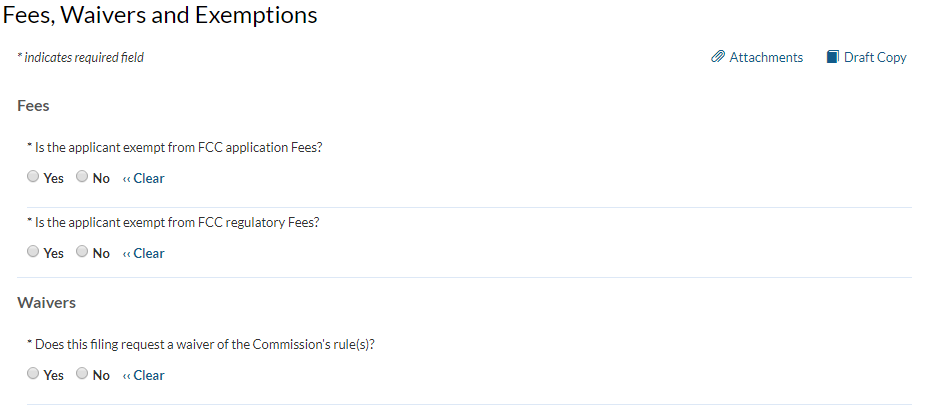Screen dimensions: 927x412
Task: Clear the application fees exemption answer
Action: (x=144, y=179)
